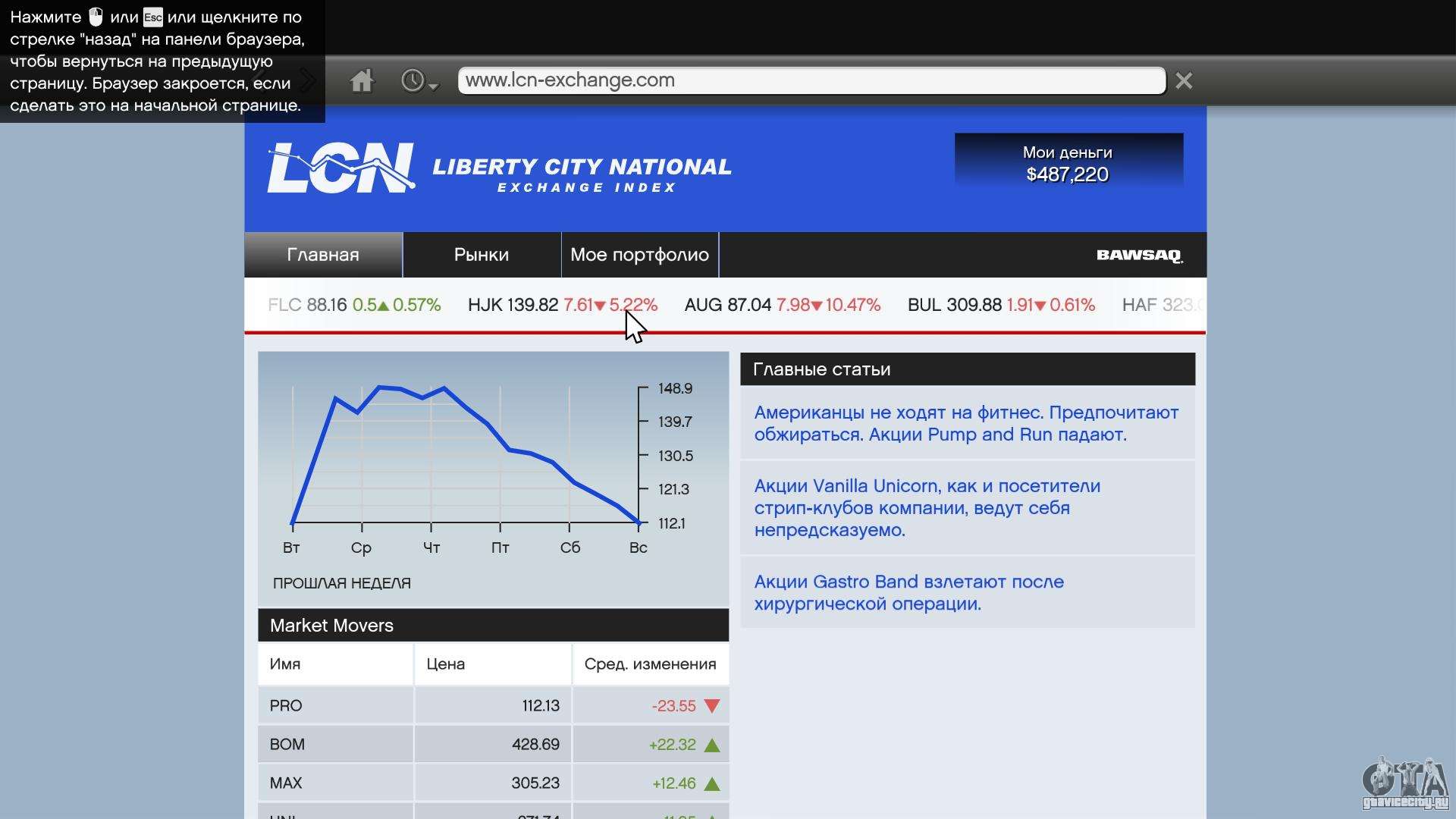Click the Мои деньги $487,220 box
This screenshot has width=1456, height=819.
(x=1068, y=162)
